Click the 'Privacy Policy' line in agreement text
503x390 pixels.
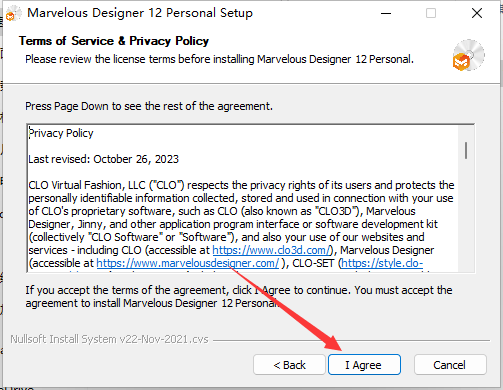[61, 133]
